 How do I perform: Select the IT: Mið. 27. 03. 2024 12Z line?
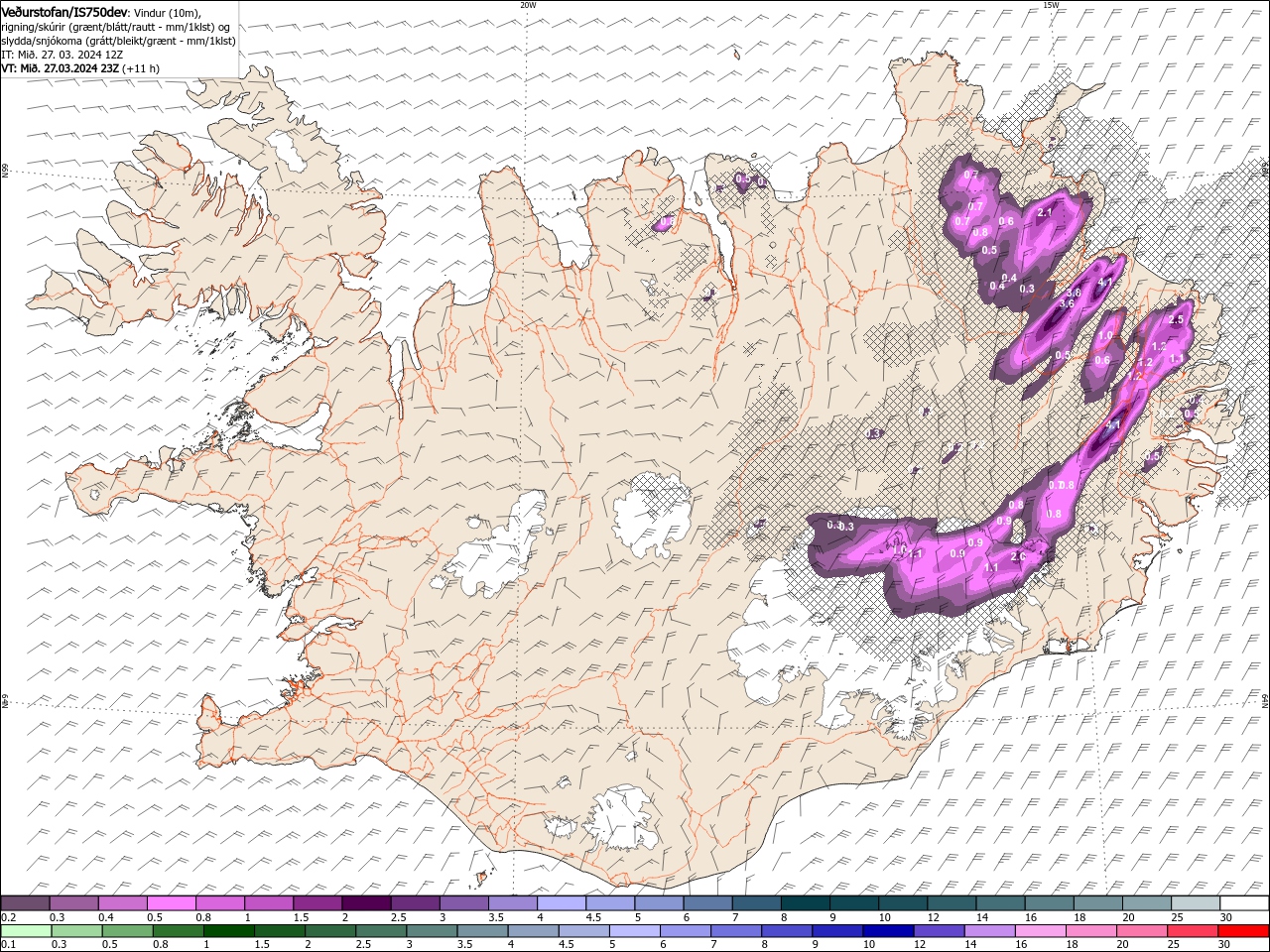pos(63,55)
